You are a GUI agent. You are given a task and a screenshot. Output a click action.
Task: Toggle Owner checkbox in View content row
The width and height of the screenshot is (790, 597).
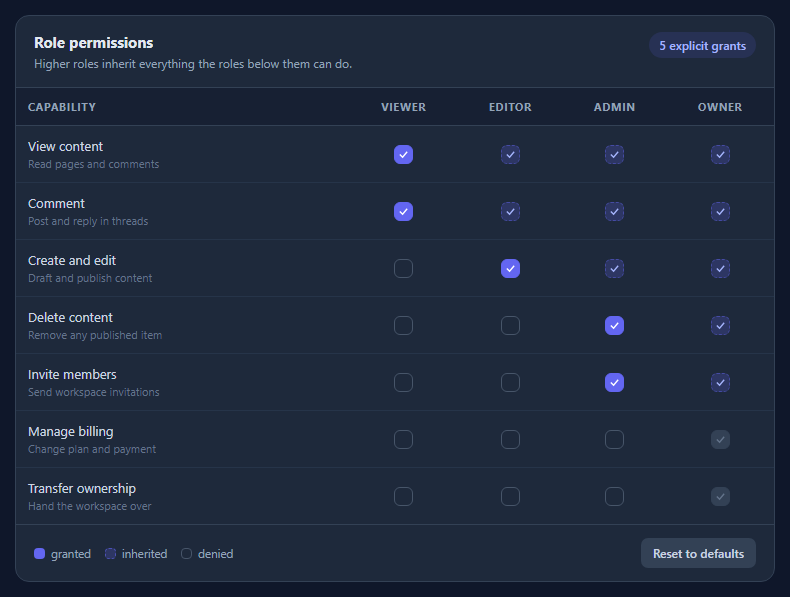coord(720,155)
